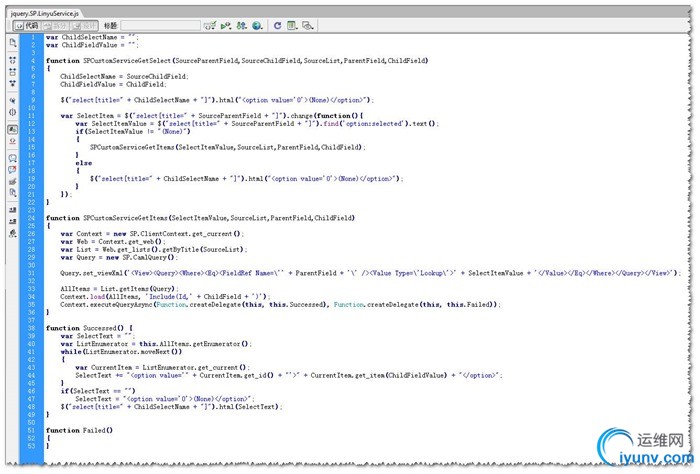The image size is (700, 474).
Task: Open the jquery.SP.LinyuService.js document tab
Action: 44,13
